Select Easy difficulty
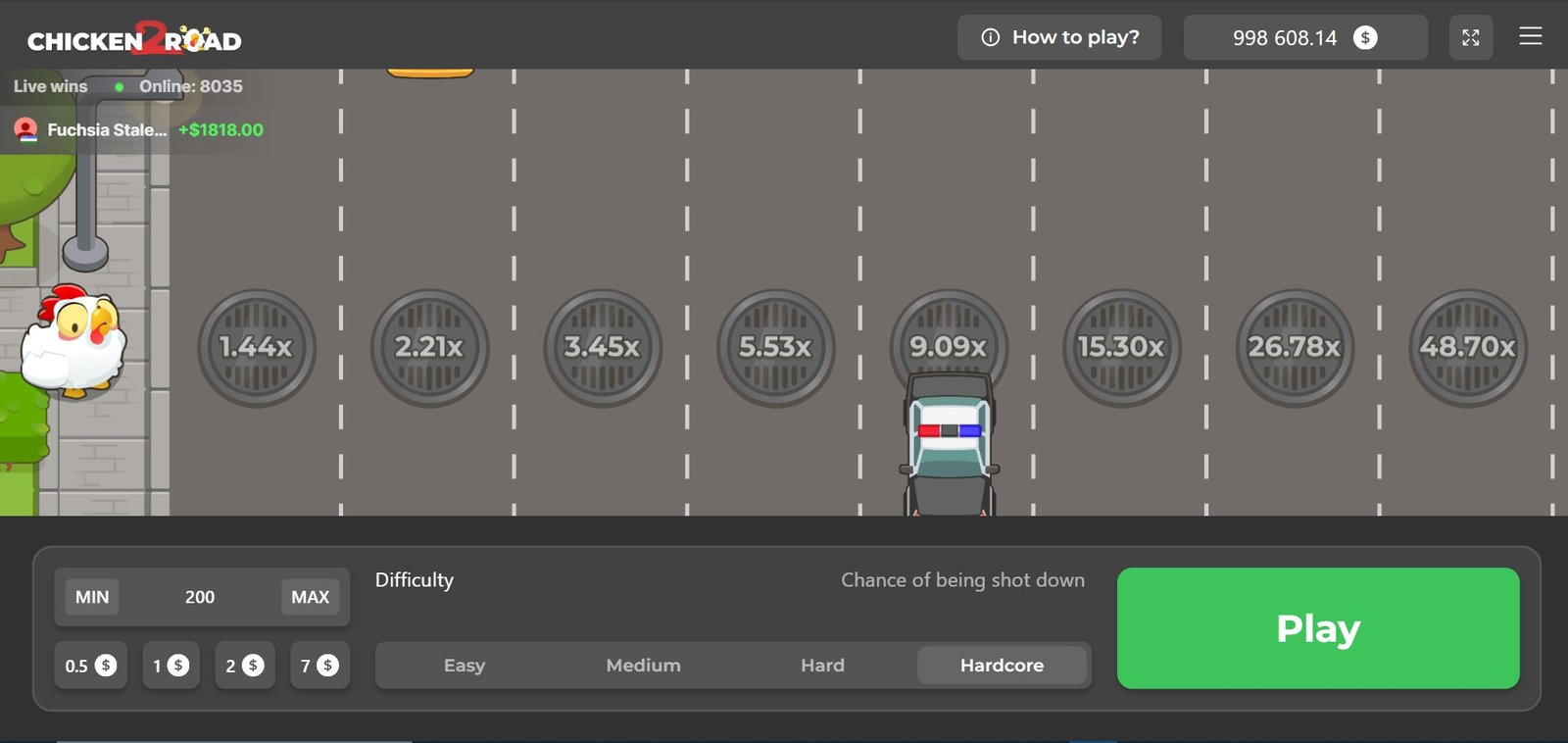This screenshot has height=743, width=1568. 465,666
